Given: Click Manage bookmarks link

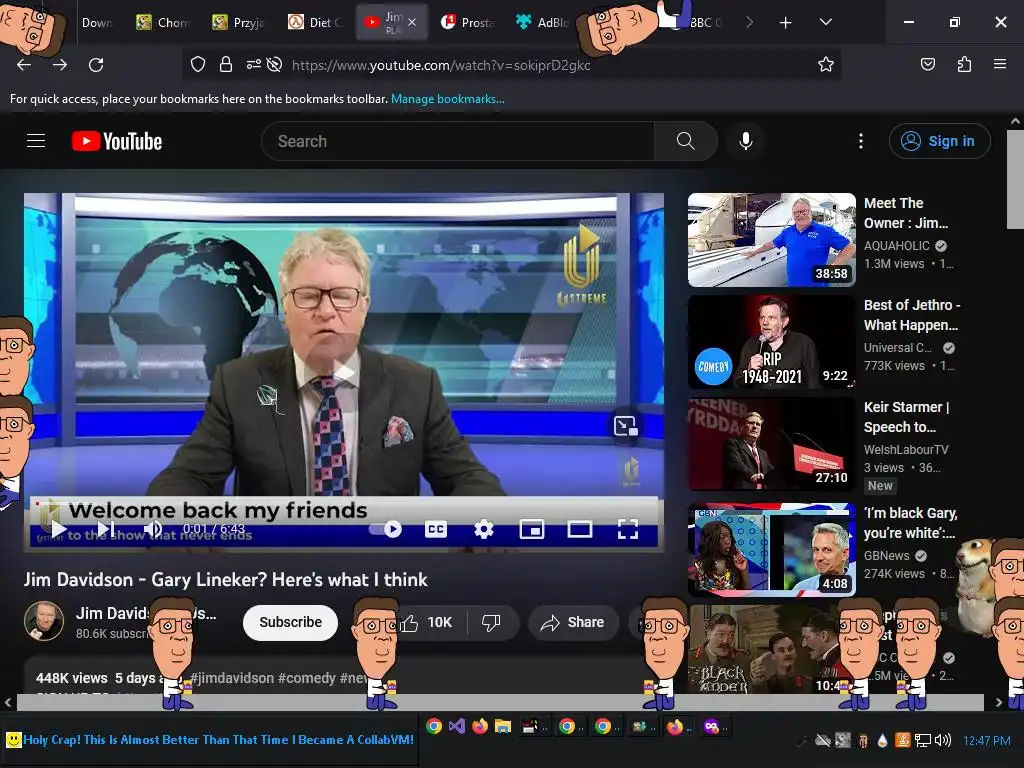Looking at the screenshot, I should click(x=447, y=99).
